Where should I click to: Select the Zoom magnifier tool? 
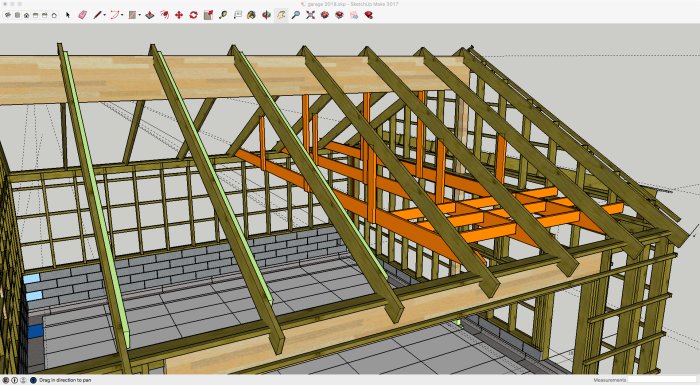click(296, 15)
